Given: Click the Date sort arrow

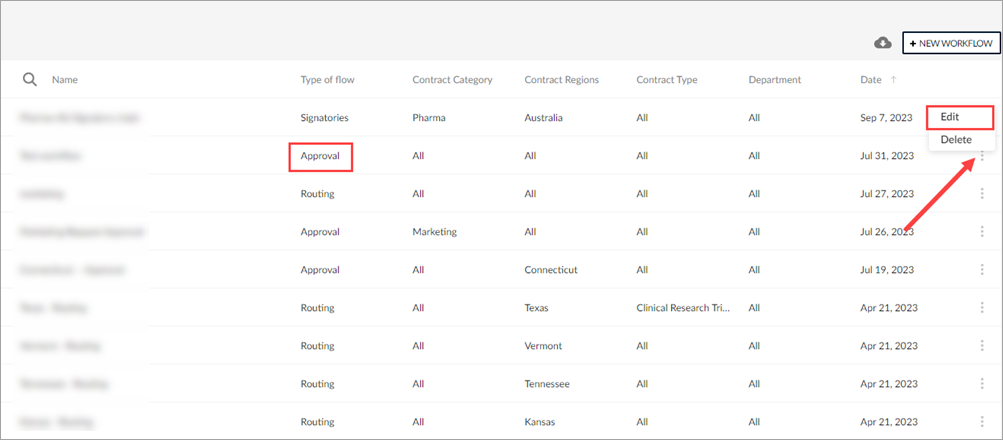Looking at the screenshot, I should 894,80.
